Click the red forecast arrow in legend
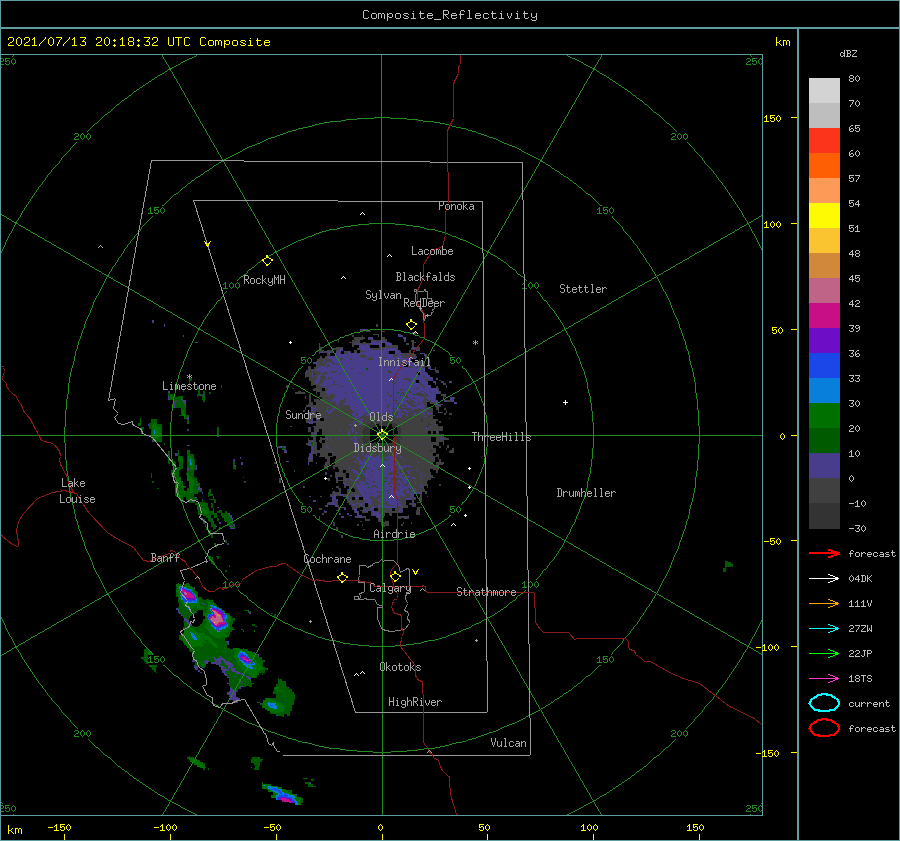Image resolution: width=900 pixels, height=841 pixels. [824, 553]
